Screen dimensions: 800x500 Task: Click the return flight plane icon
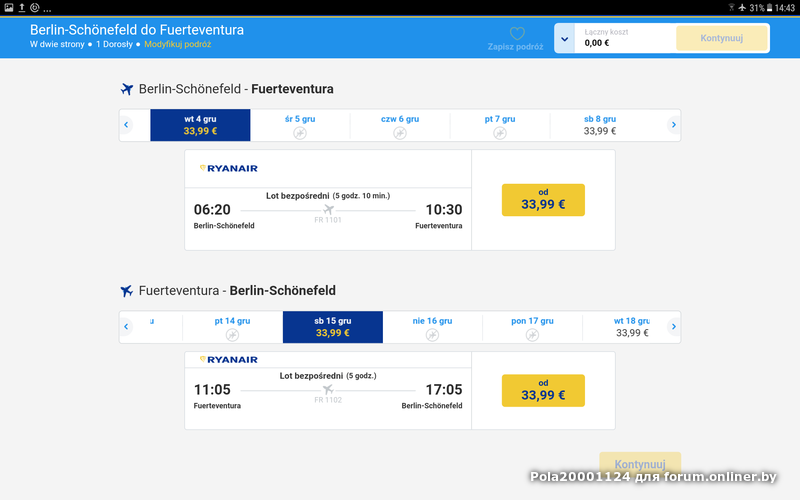327,389
